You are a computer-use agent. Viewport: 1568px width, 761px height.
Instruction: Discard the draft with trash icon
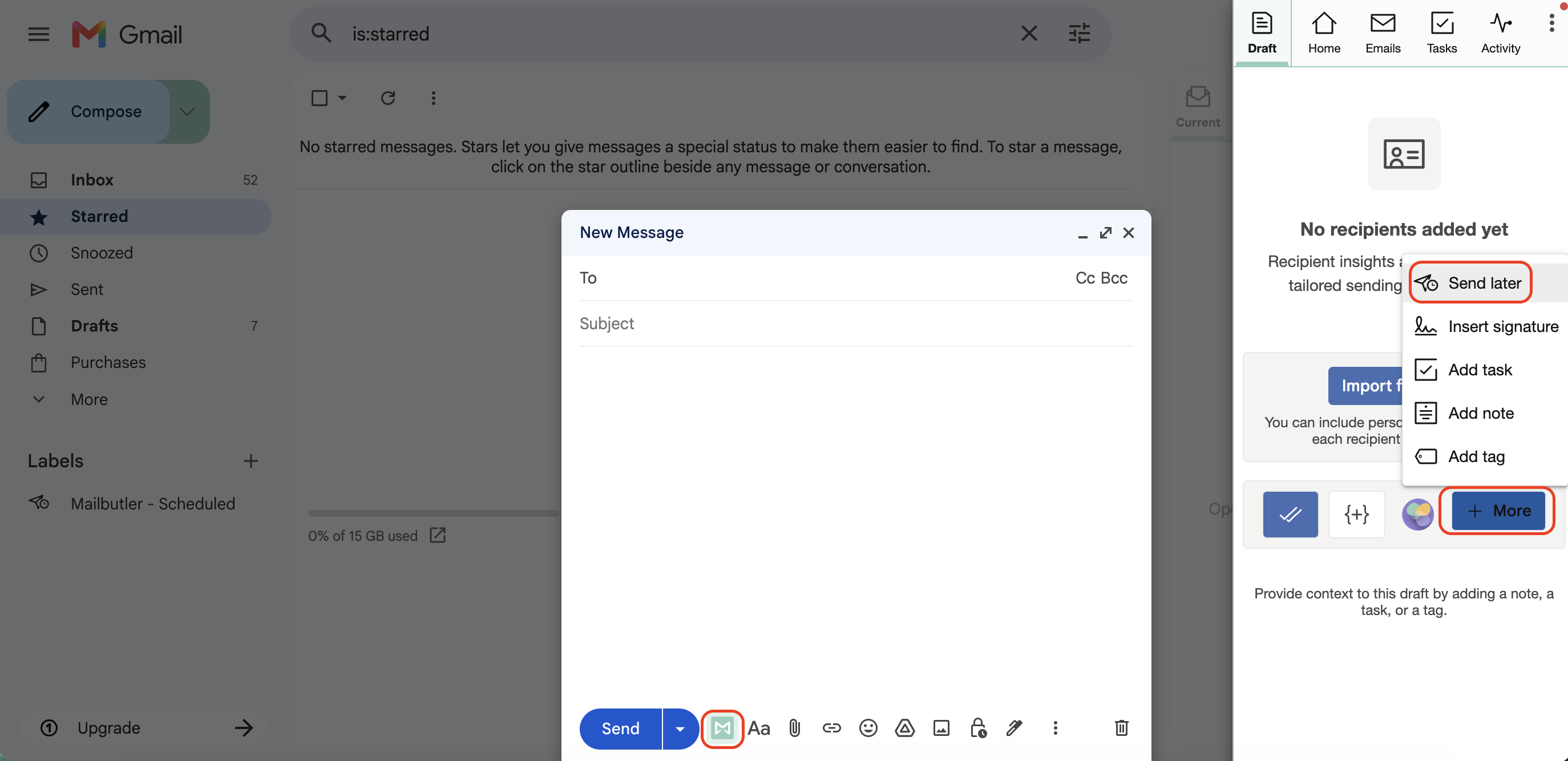[1121, 728]
